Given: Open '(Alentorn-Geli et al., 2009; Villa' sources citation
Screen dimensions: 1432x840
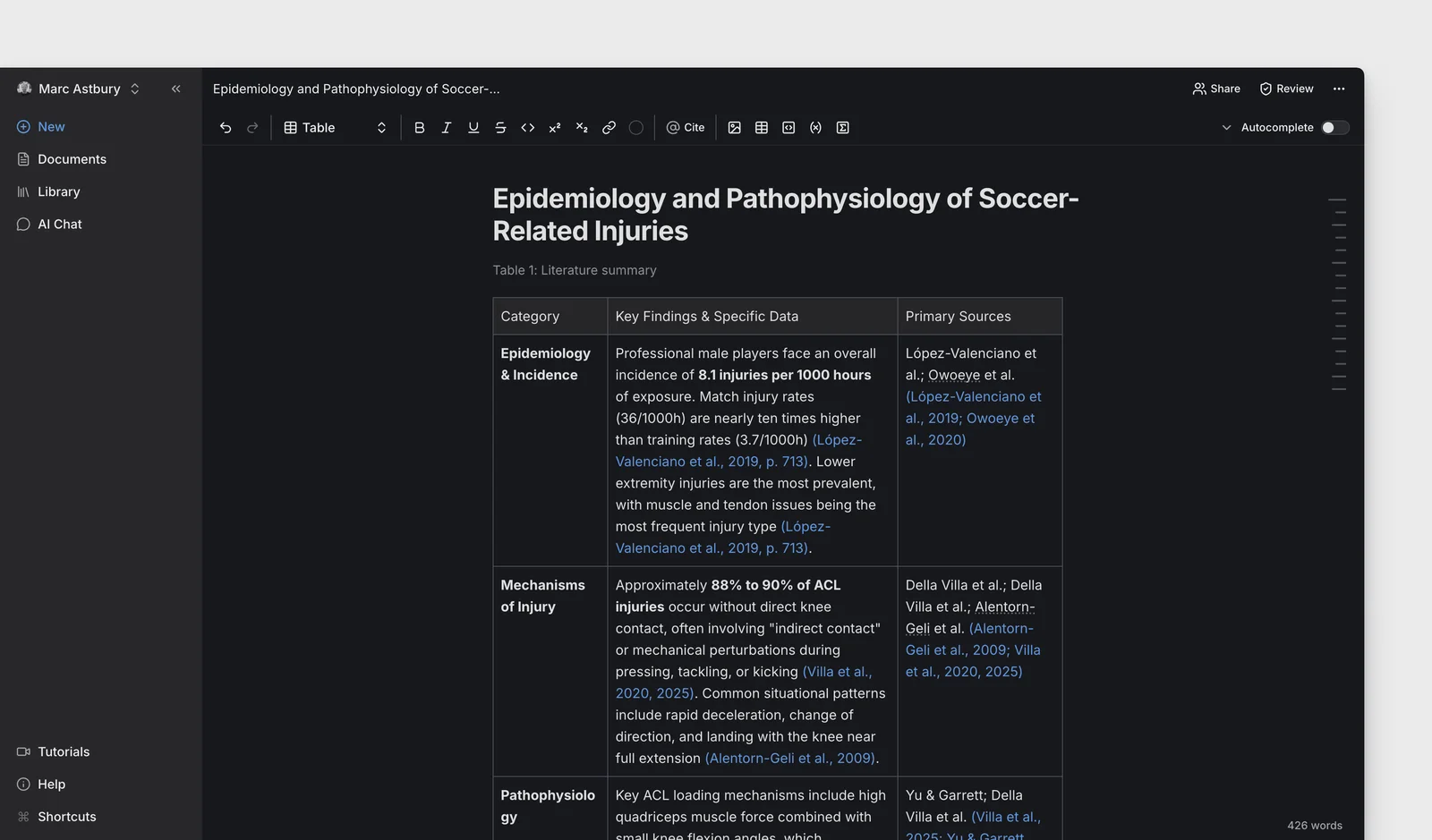Looking at the screenshot, I should tap(973, 650).
